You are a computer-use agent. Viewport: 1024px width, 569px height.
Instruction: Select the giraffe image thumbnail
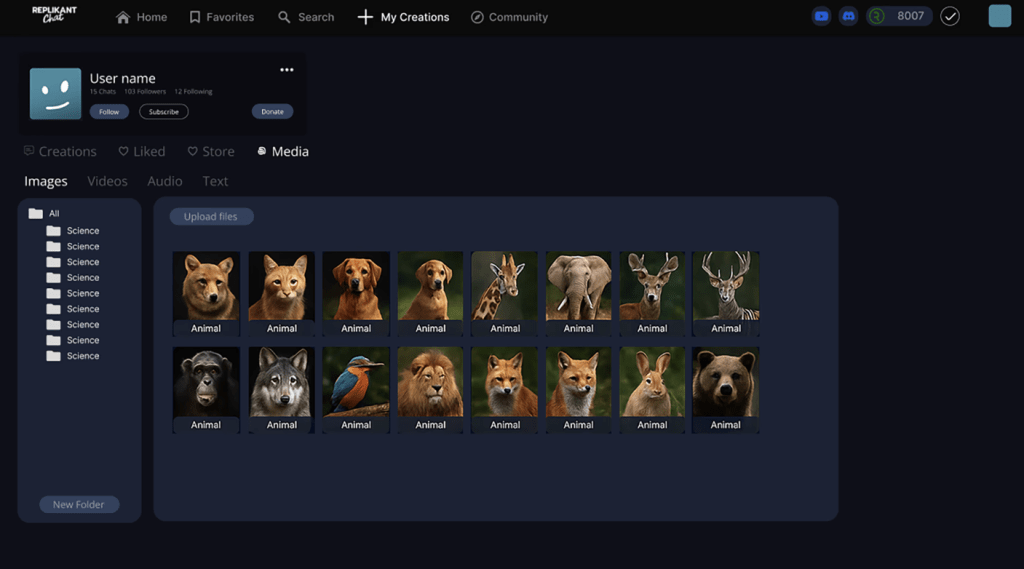(x=505, y=286)
